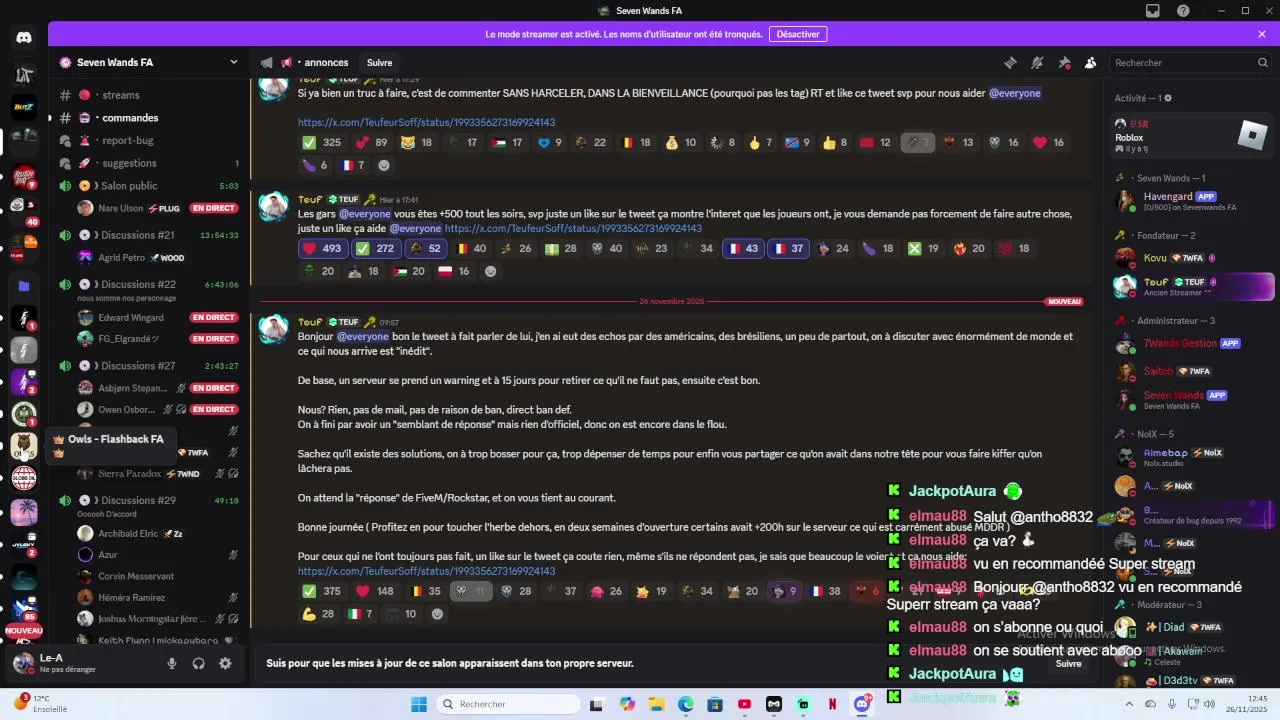Viewport: 1280px width, 720px height.
Task: Open Le-A user profile panel
Action: (80, 663)
